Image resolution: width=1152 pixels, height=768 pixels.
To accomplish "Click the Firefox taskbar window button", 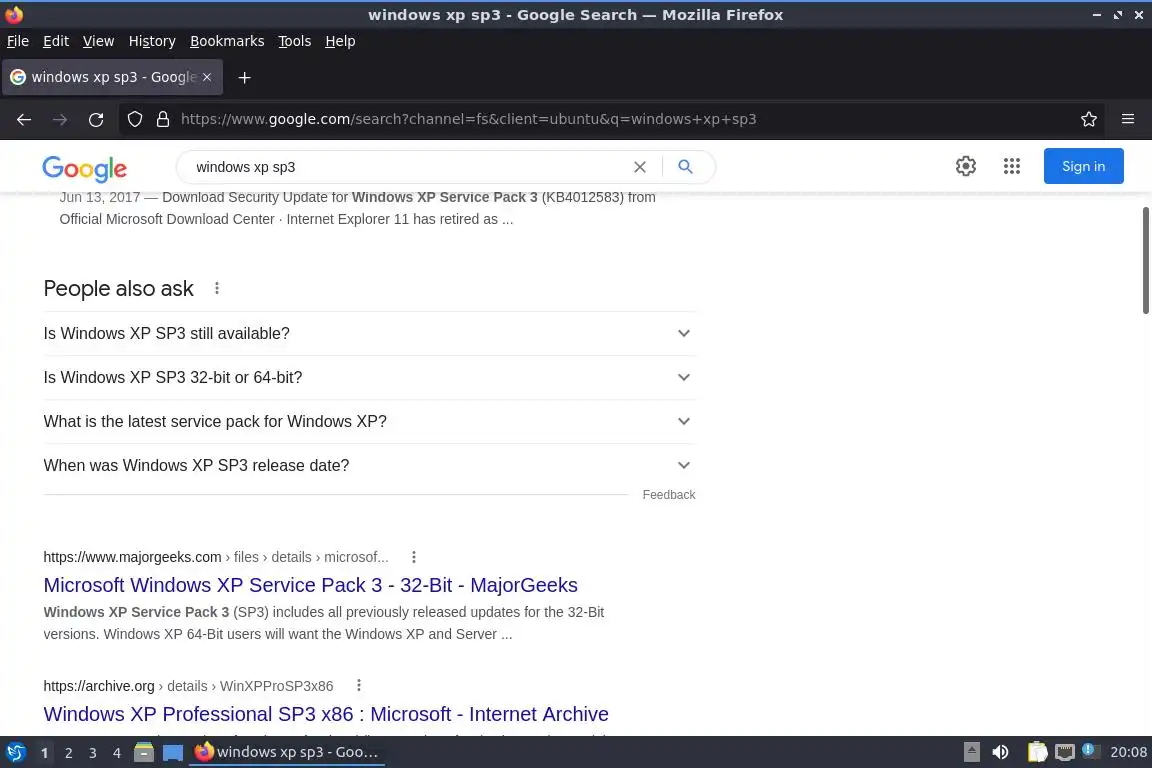I will (287, 752).
